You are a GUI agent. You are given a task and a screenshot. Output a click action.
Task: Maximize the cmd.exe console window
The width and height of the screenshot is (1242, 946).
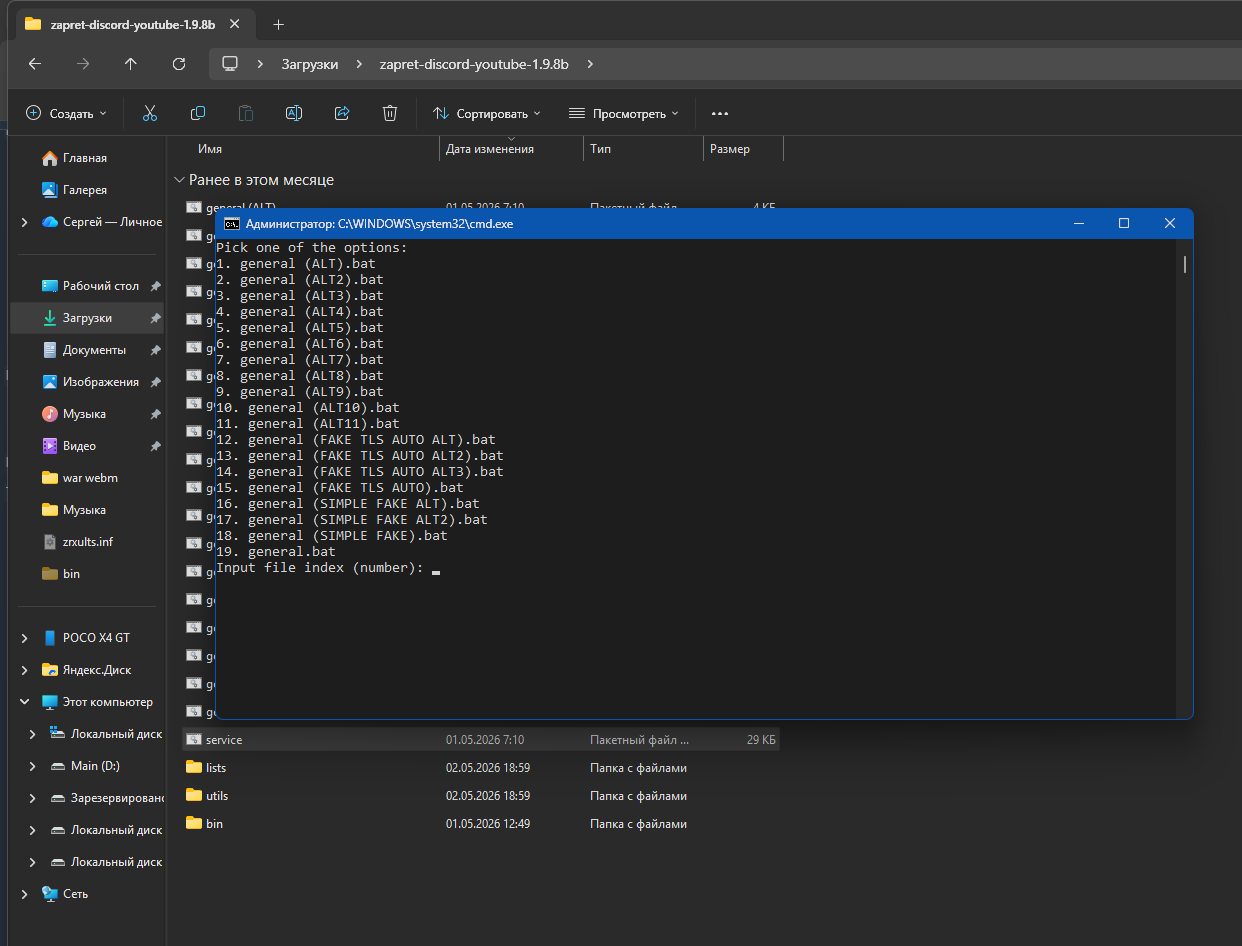click(1123, 223)
